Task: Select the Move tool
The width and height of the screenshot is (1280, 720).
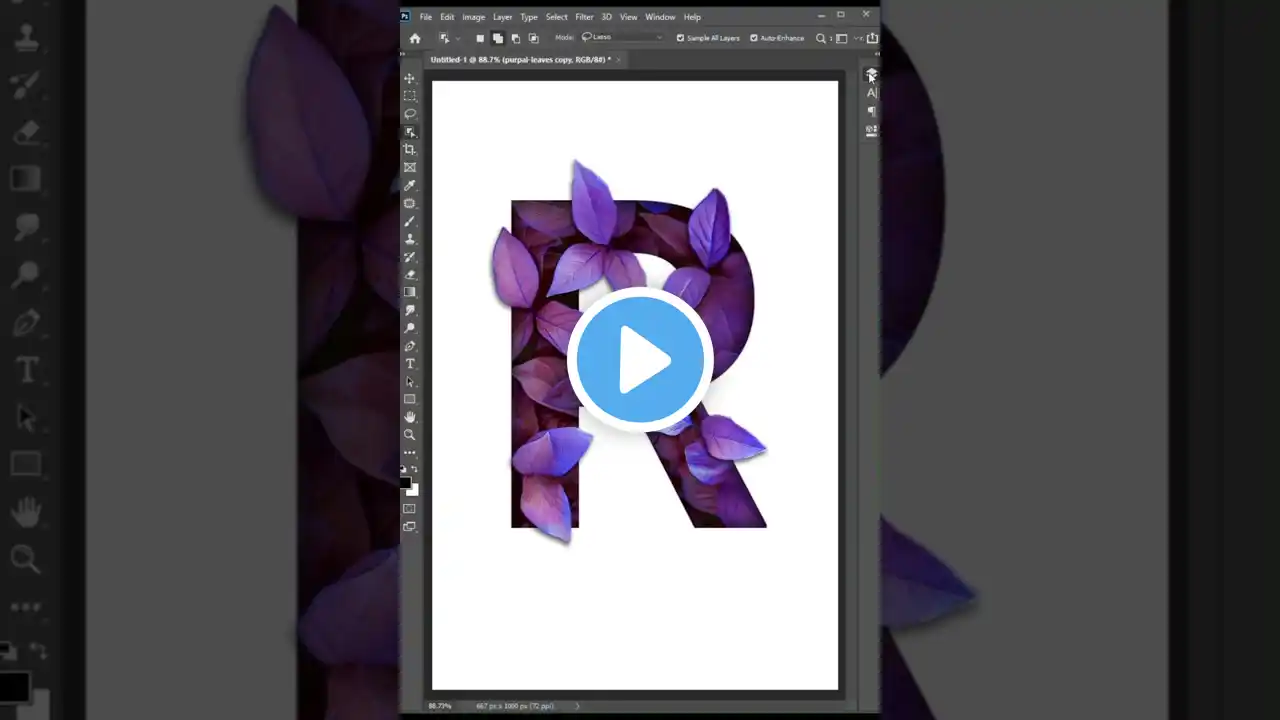Action: (409, 78)
